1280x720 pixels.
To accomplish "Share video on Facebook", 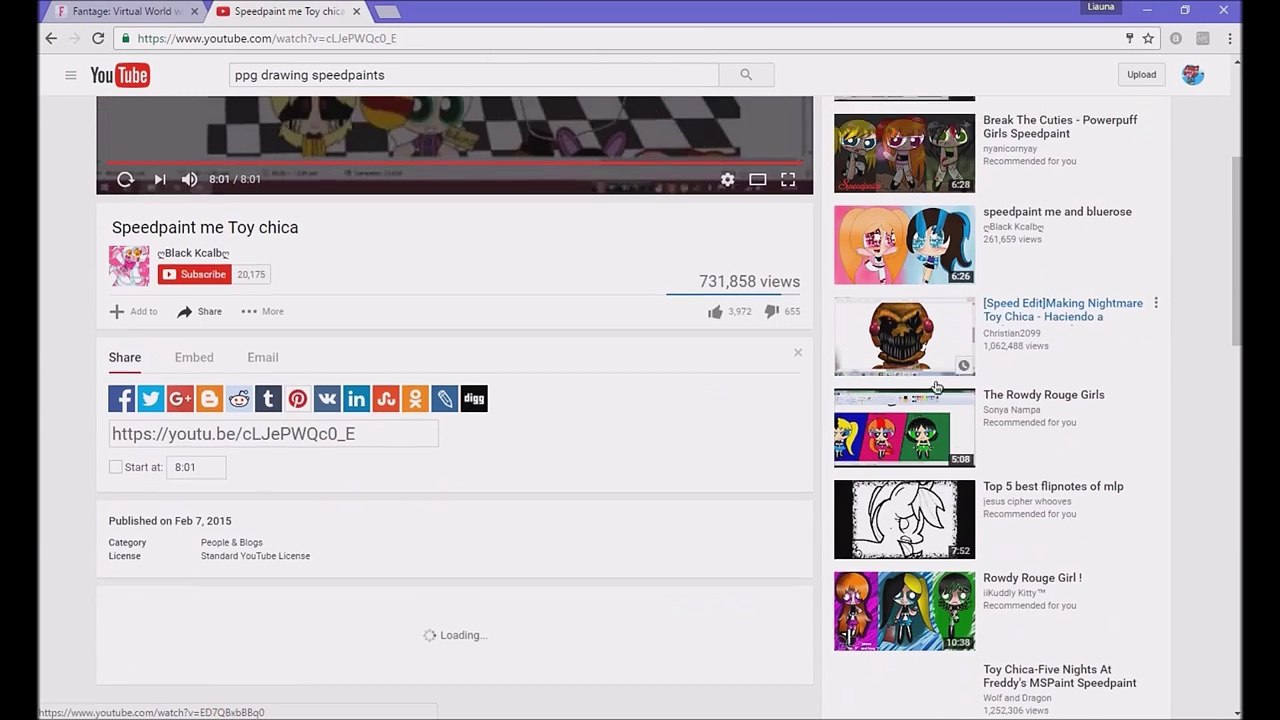I will [122, 399].
